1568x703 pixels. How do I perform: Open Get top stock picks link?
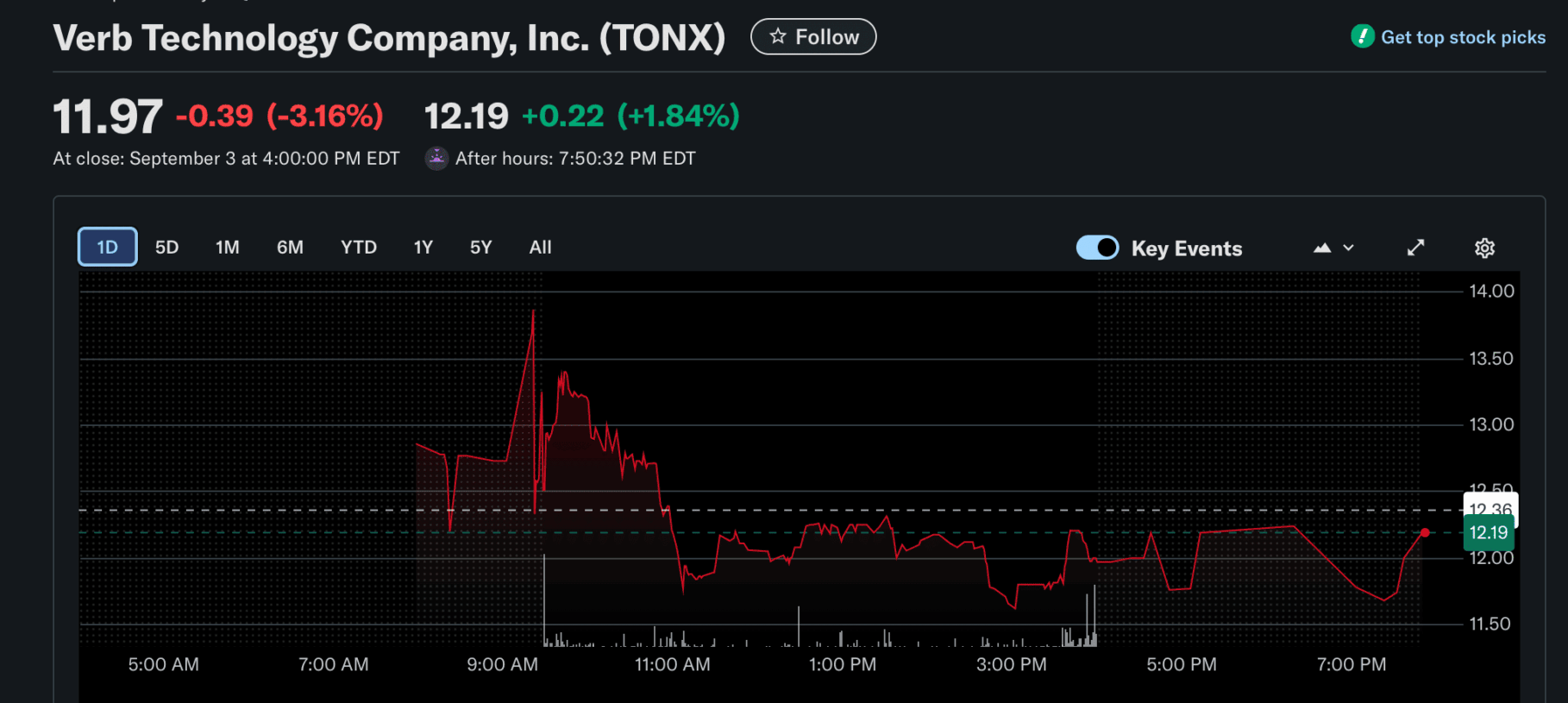pos(1463,37)
